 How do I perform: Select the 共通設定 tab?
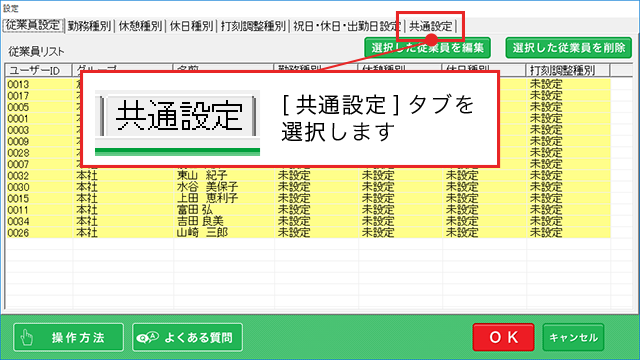click(x=431, y=26)
